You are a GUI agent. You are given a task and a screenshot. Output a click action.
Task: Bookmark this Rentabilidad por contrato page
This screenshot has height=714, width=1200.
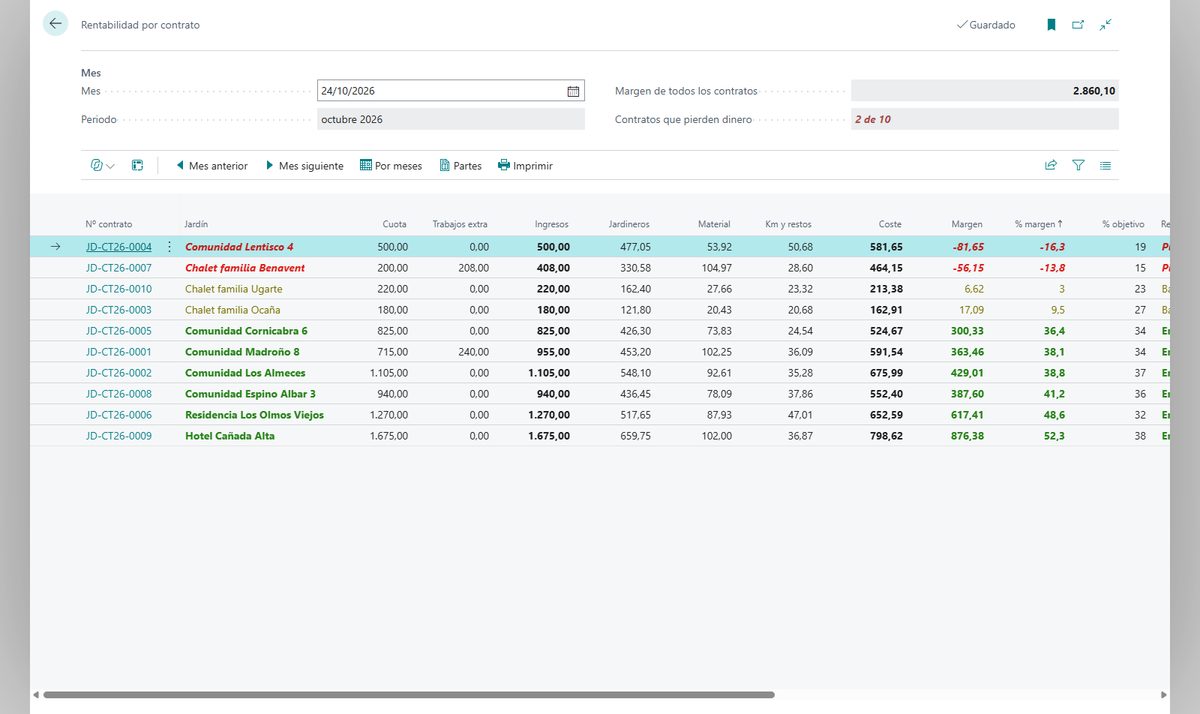click(x=1051, y=25)
